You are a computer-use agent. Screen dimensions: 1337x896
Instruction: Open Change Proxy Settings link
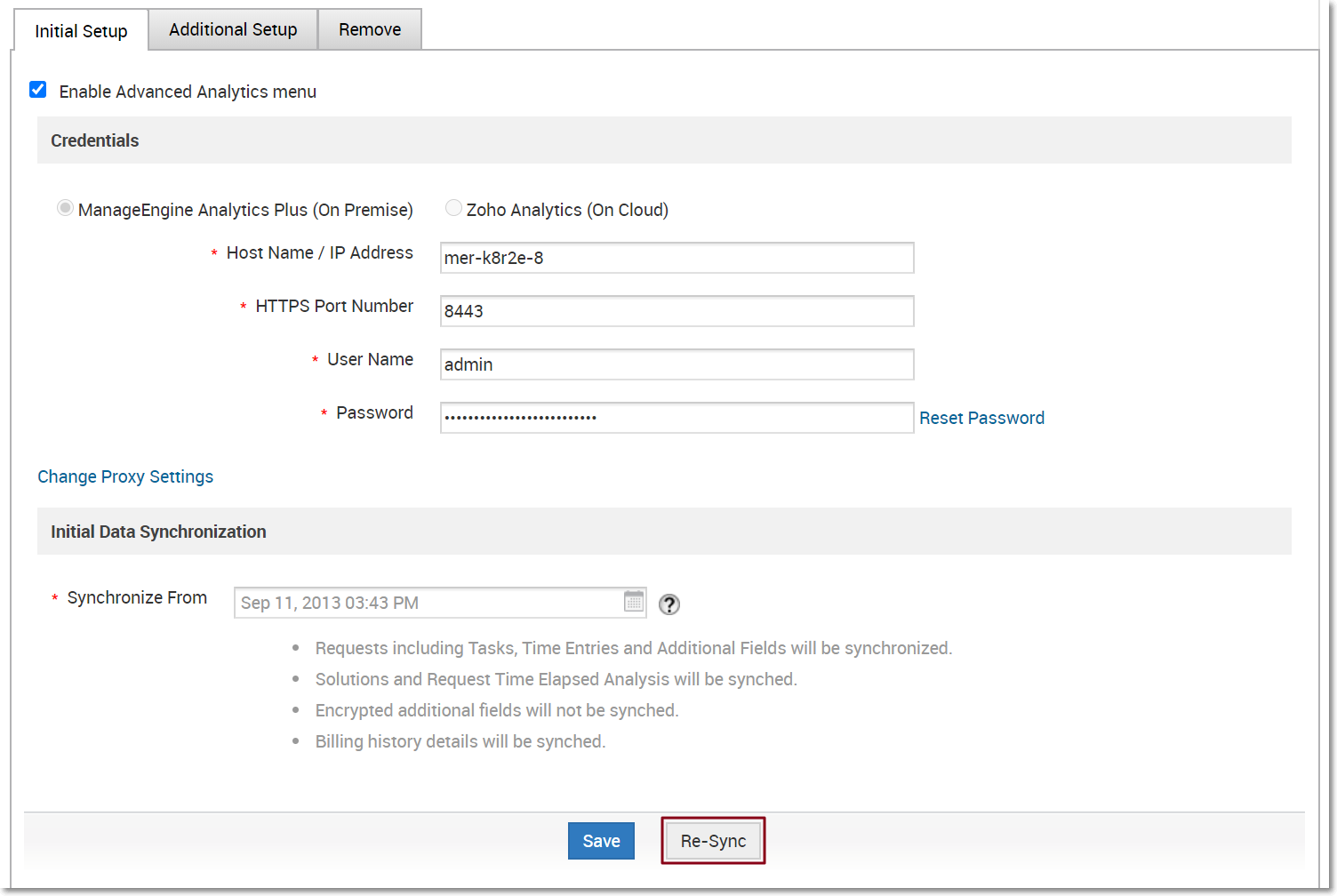125,476
